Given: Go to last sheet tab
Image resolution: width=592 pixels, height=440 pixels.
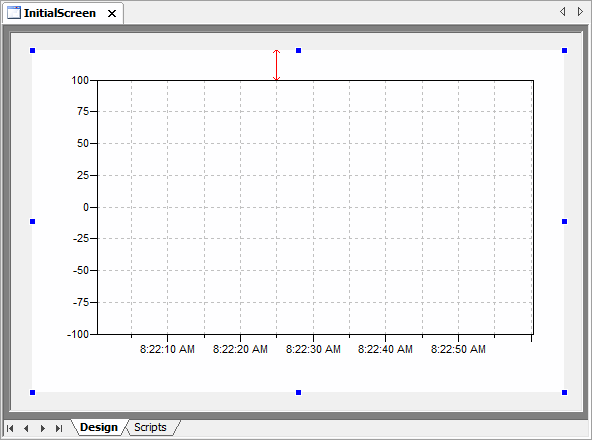Looking at the screenshot, I should point(59,428).
